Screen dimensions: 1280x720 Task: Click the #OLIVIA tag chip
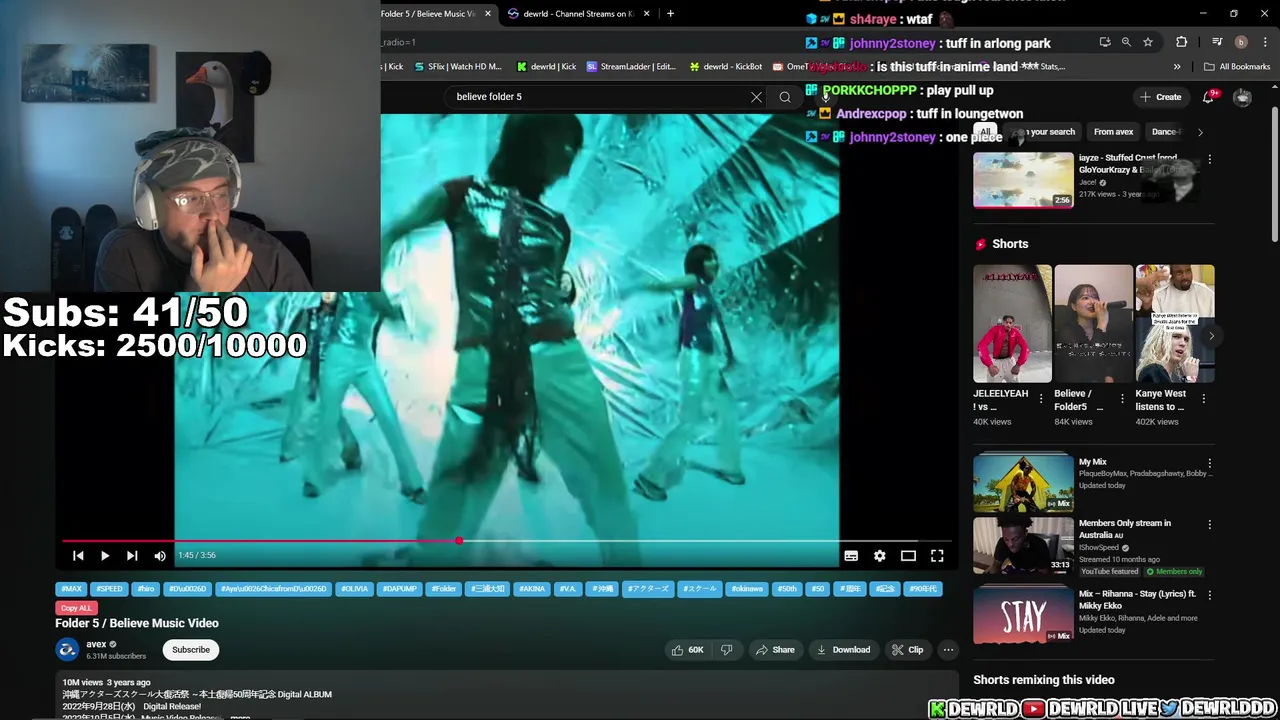tap(354, 589)
